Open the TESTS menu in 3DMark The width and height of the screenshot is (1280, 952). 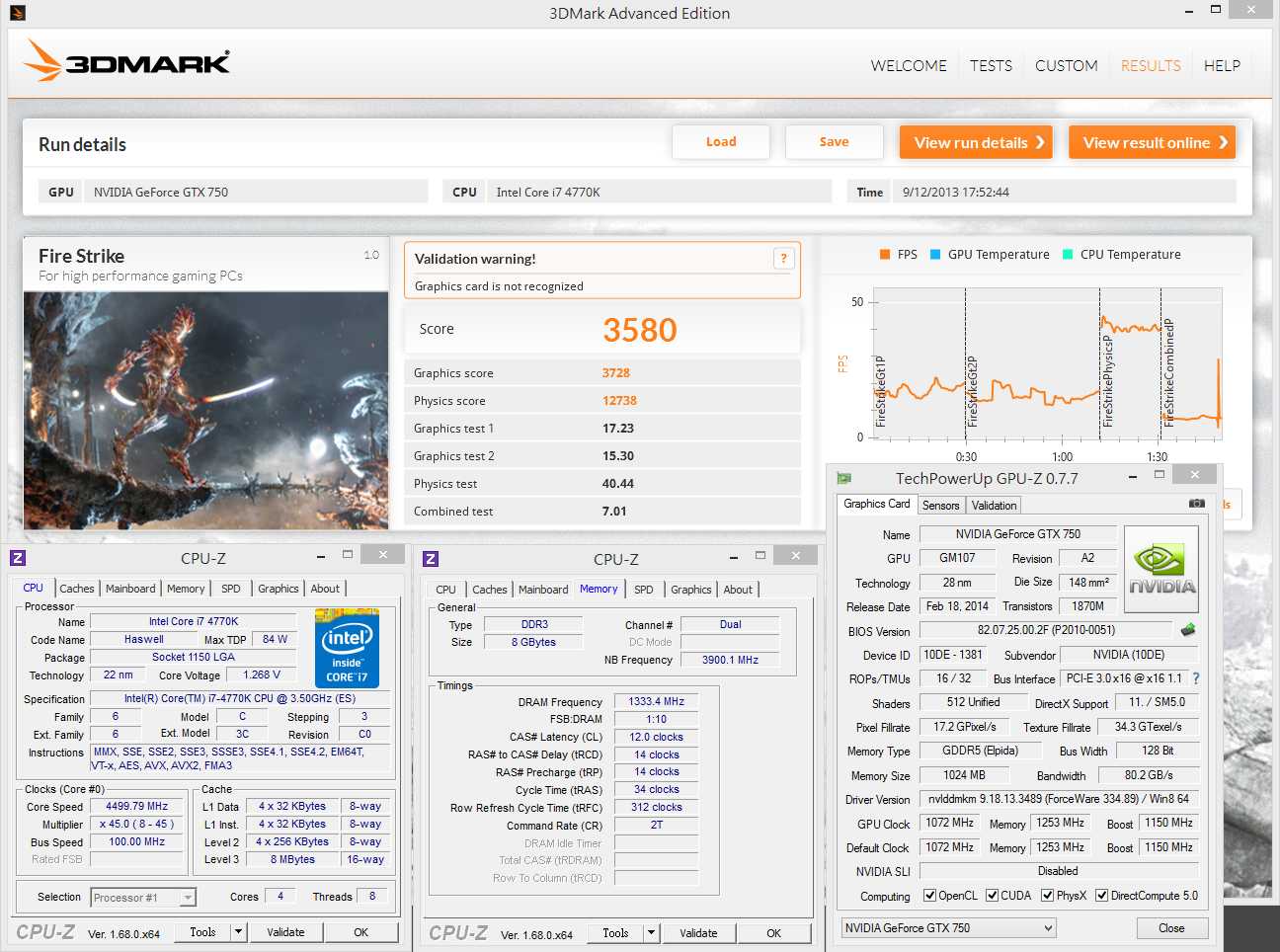click(991, 66)
